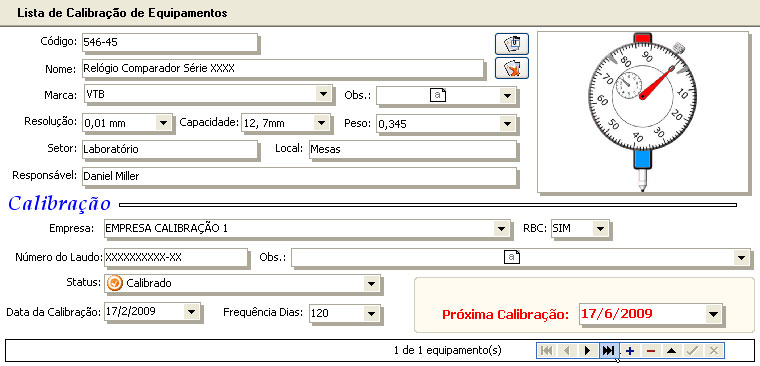Click the Calibrado status check icon
This screenshot has height=366, width=760.
(115, 284)
